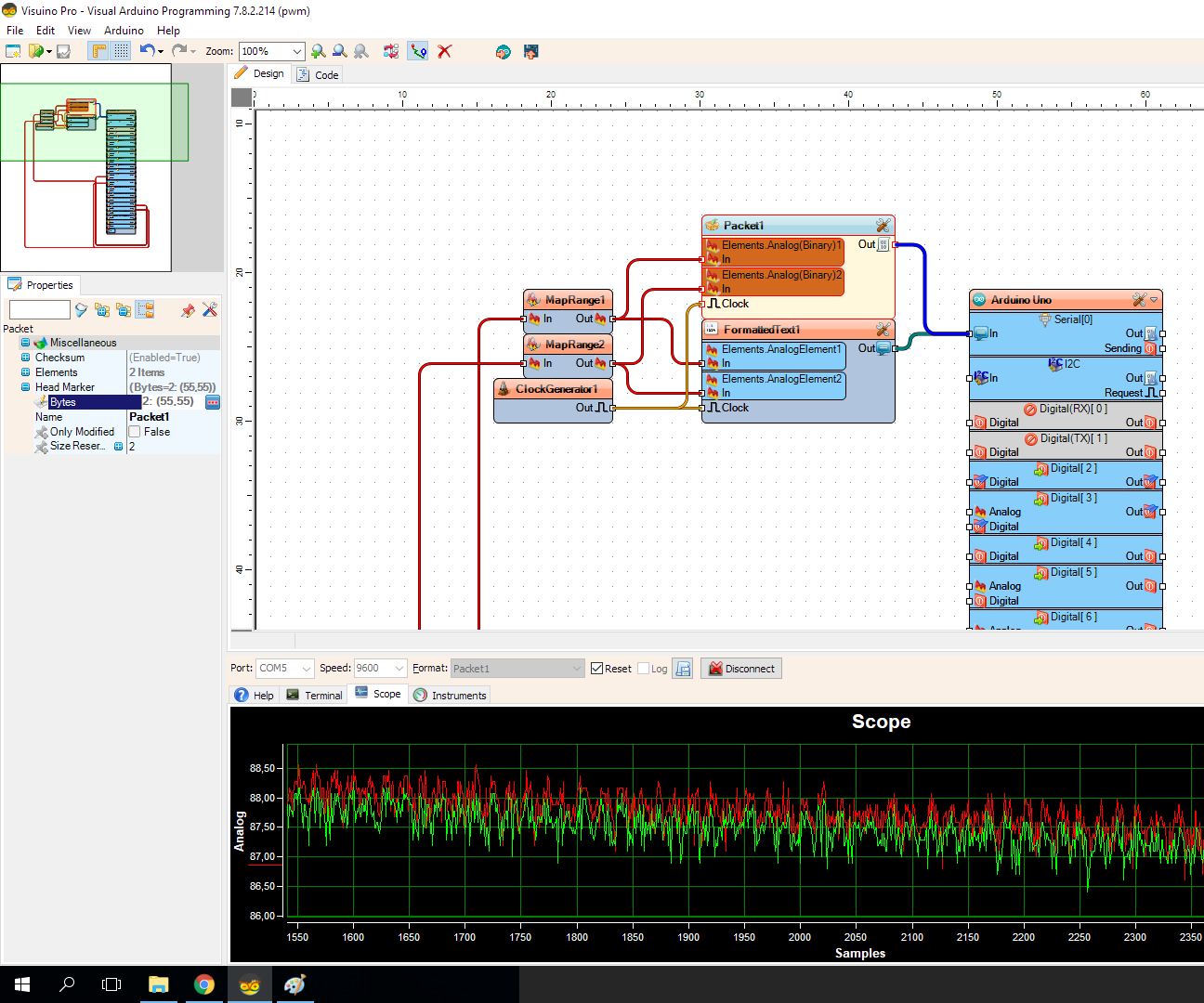Pin the Properties panel

pyautogui.click(x=188, y=309)
